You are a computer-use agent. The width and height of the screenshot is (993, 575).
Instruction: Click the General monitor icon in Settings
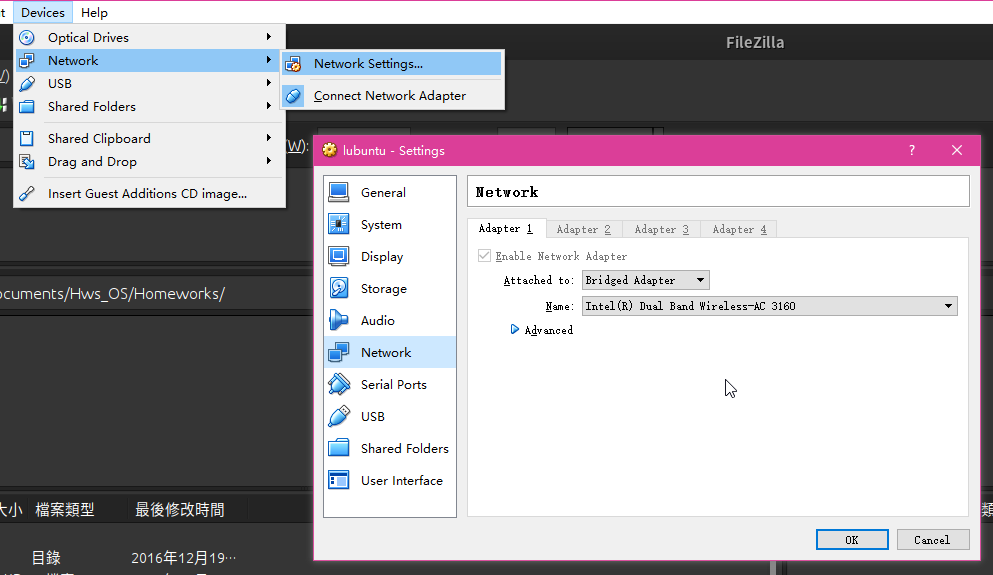click(x=339, y=193)
